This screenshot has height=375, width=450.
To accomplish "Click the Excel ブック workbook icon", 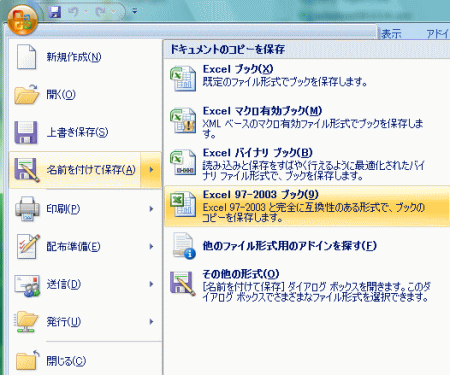I will 183,78.
